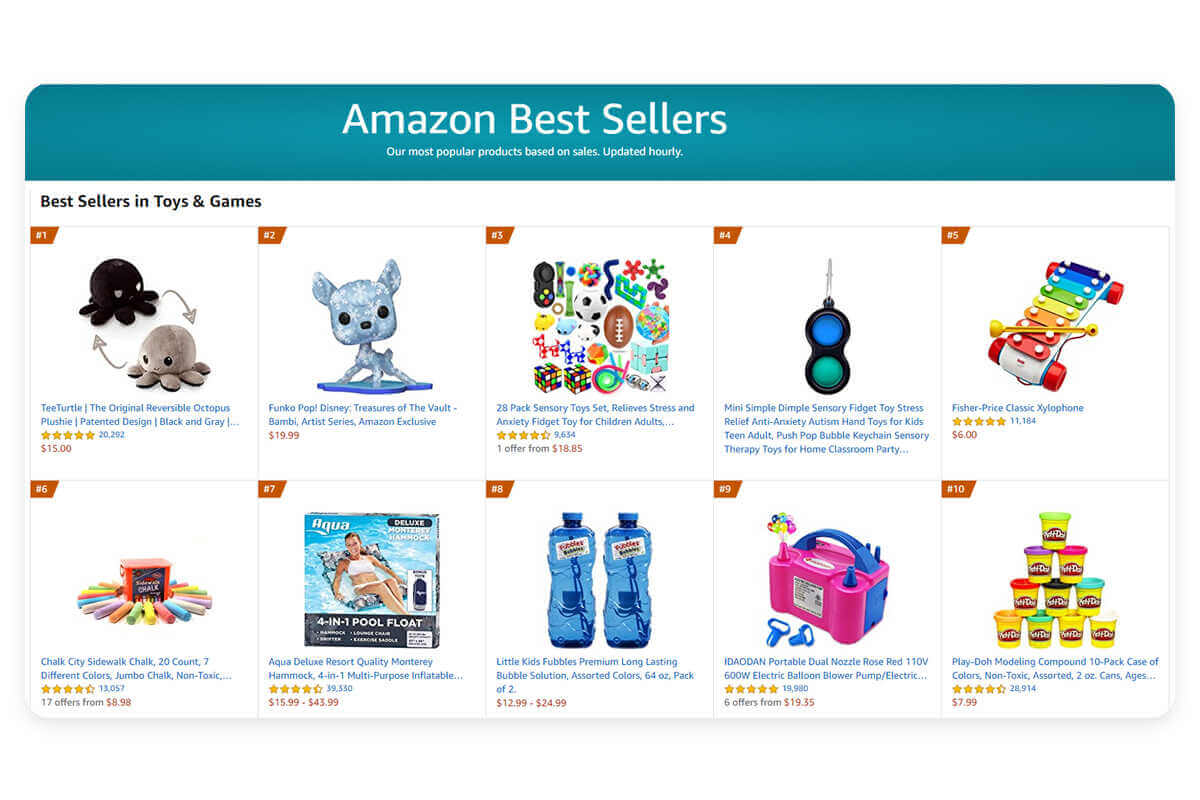The height and width of the screenshot is (800, 1200).
Task: Open the Best Sellers in Toys & Games heading
Action: pyautogui.click(x=150, y=201)
